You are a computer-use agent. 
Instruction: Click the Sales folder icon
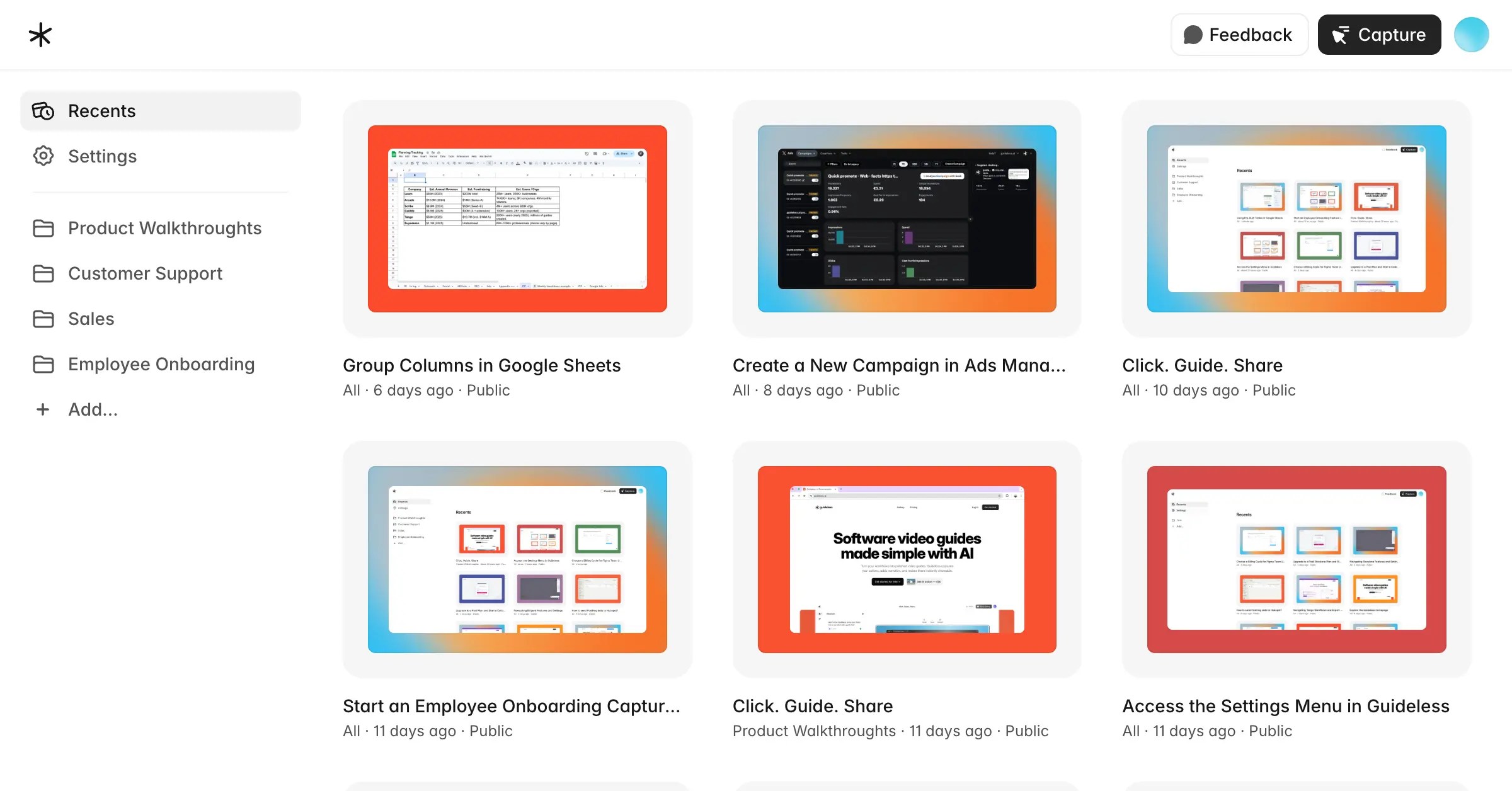pyautogui.click(x=43, y=319)
